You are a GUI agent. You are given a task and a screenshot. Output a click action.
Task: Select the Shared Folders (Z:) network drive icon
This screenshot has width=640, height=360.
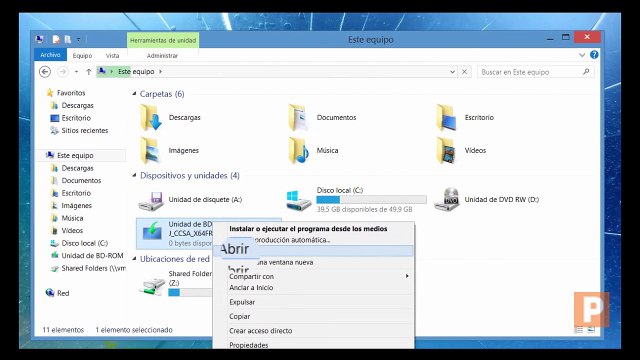152,287
